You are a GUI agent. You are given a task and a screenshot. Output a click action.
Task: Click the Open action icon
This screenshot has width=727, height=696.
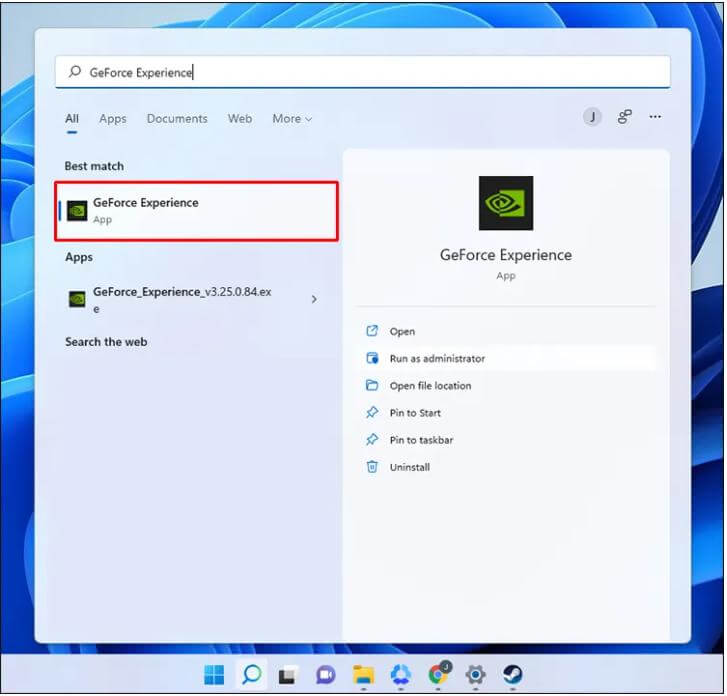[372, 331]
